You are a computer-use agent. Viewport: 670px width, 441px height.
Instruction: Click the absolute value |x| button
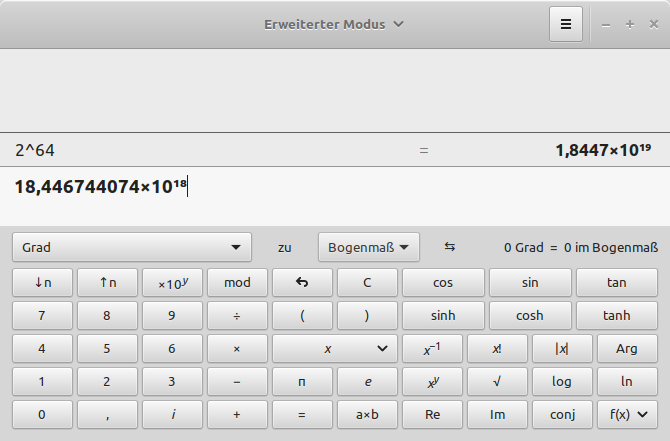560,349
